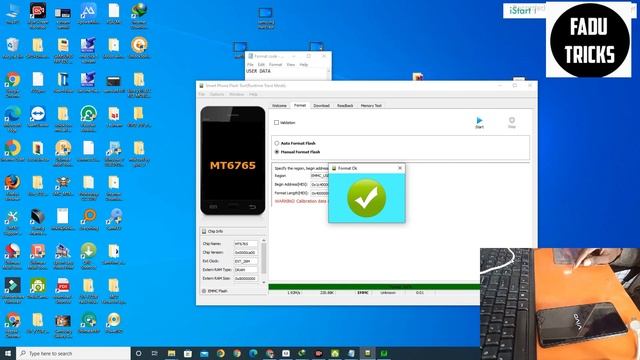The image size is (640, 360).
Task: Select the Manual Format Flash radio option
Action: coord(277,152)
